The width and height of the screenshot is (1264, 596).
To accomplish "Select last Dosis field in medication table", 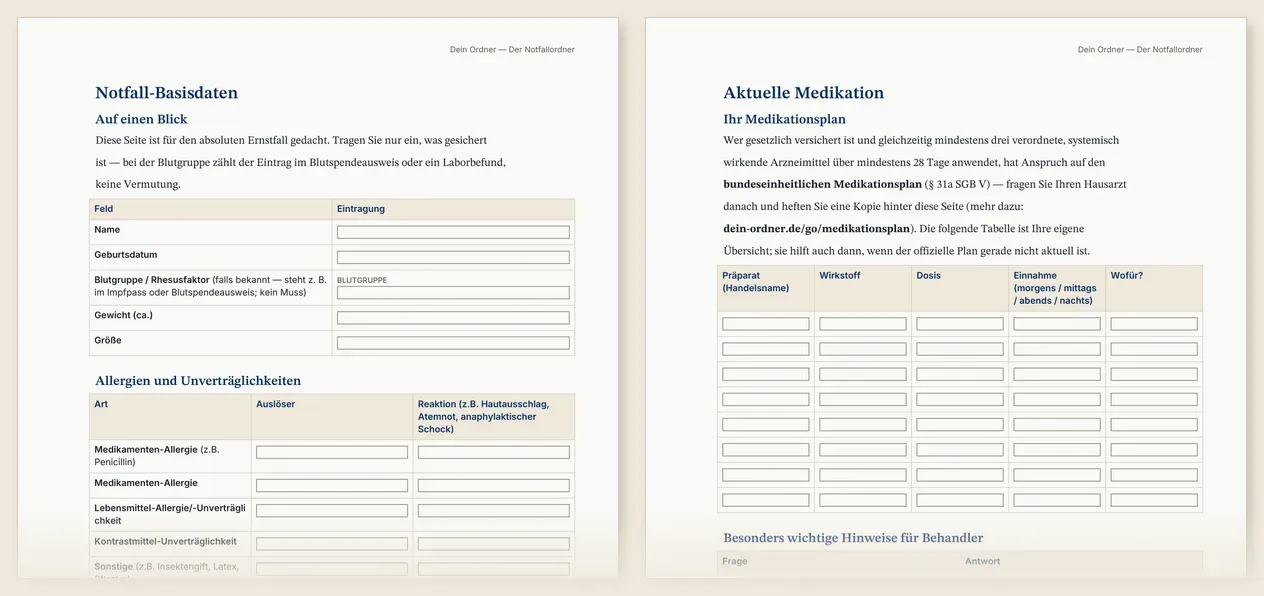I will (960, 500).
